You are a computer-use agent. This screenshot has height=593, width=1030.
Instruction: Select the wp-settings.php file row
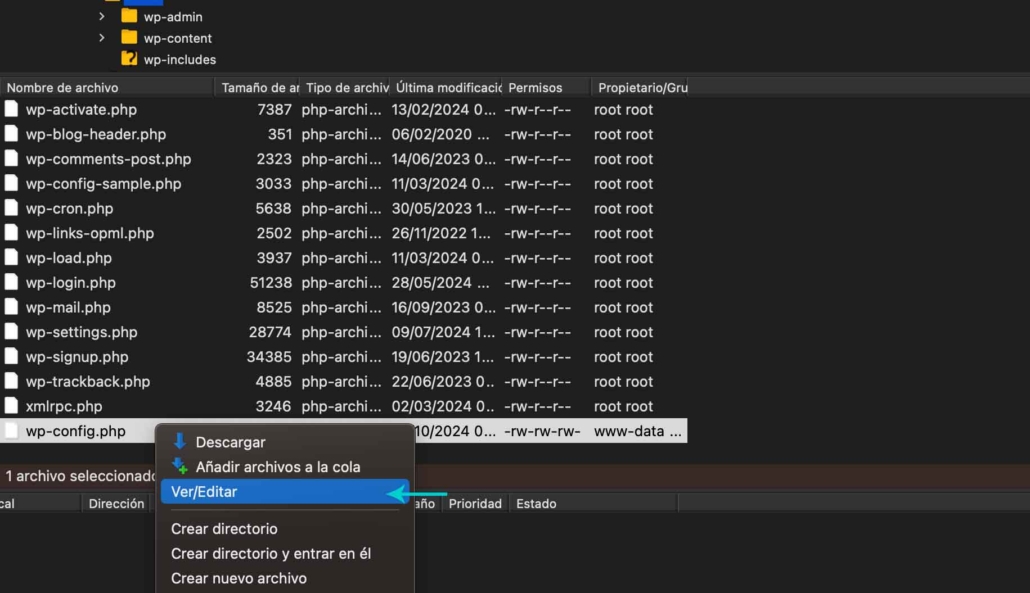82,332
